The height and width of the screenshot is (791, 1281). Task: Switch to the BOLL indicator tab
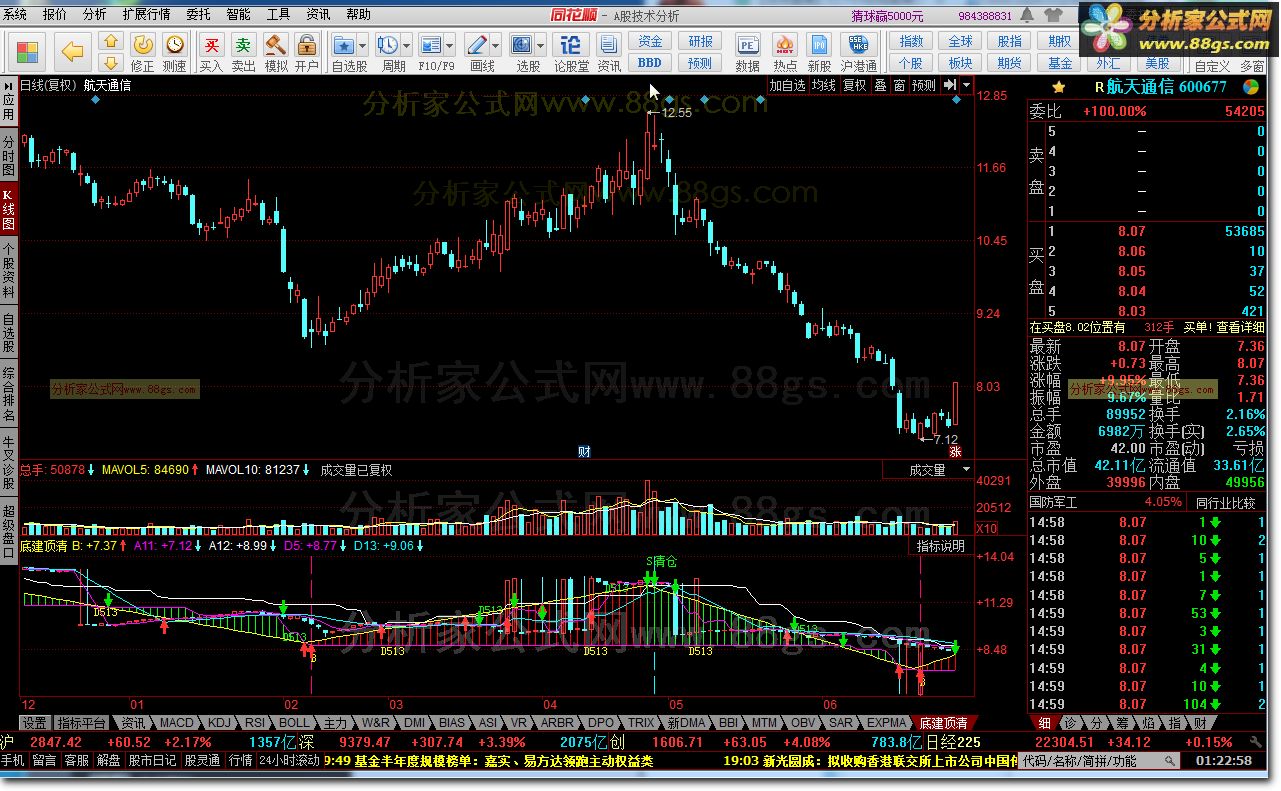pyautogui.click(x=294, y=722)
